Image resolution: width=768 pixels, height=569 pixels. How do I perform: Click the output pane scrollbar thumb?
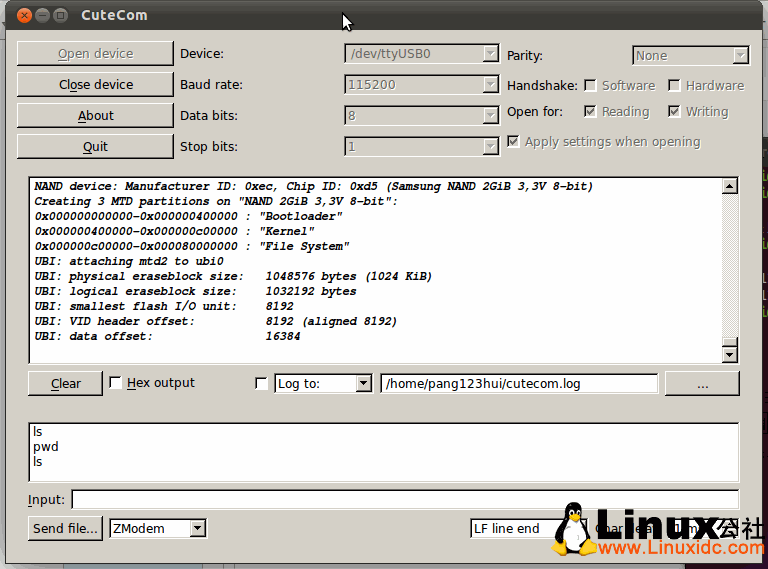[730, 342]
